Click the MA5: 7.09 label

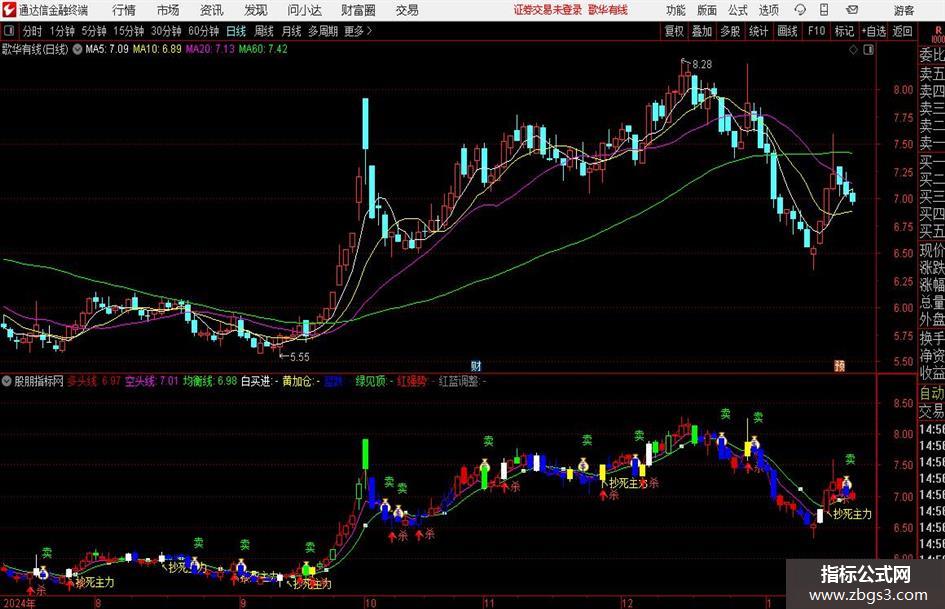tap(107, 49)
